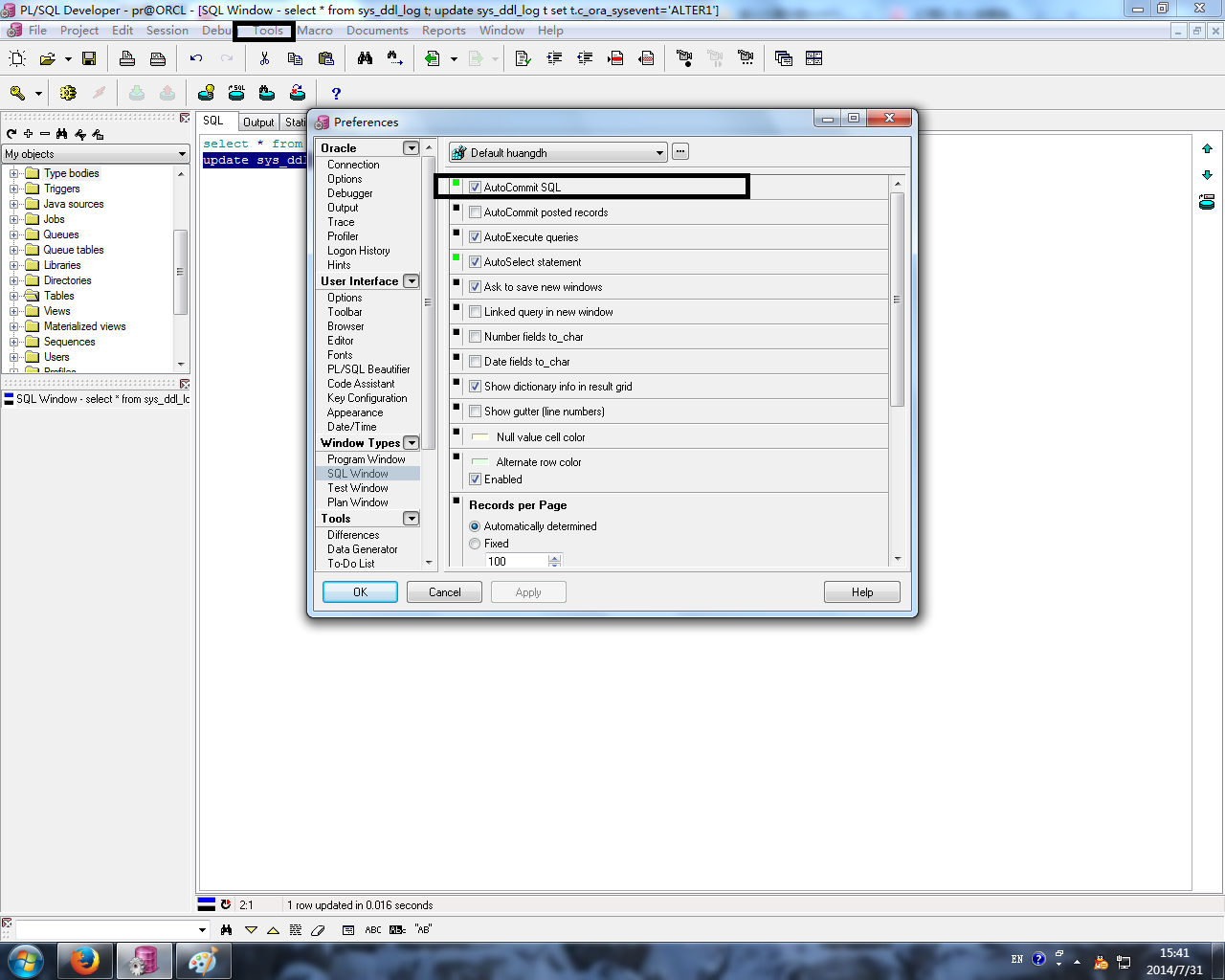
Task: Enable Show gutter (line numbers)
Action: 475,412
